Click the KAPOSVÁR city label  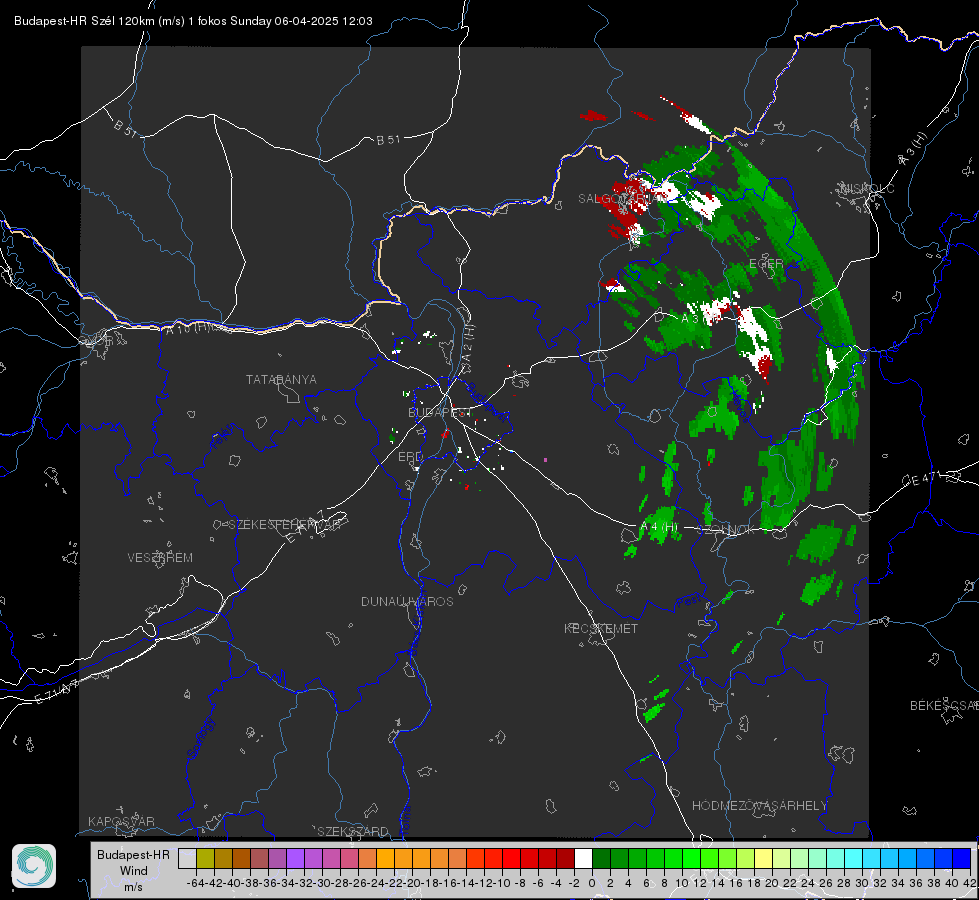121,821
